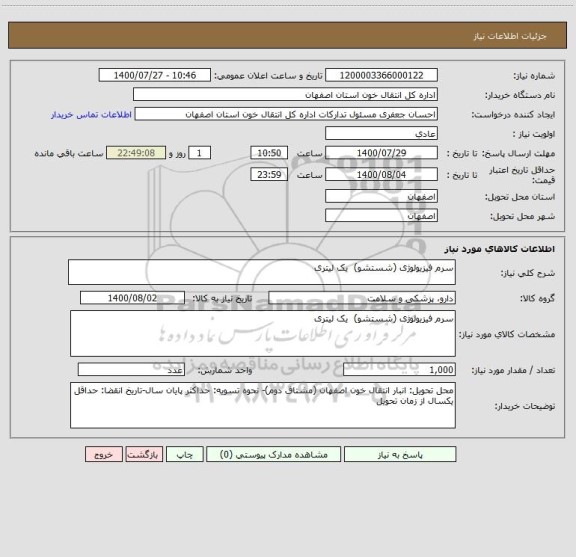Click priority field showing عادی
This screenshot has width=576, height=557.
[381, 134]
